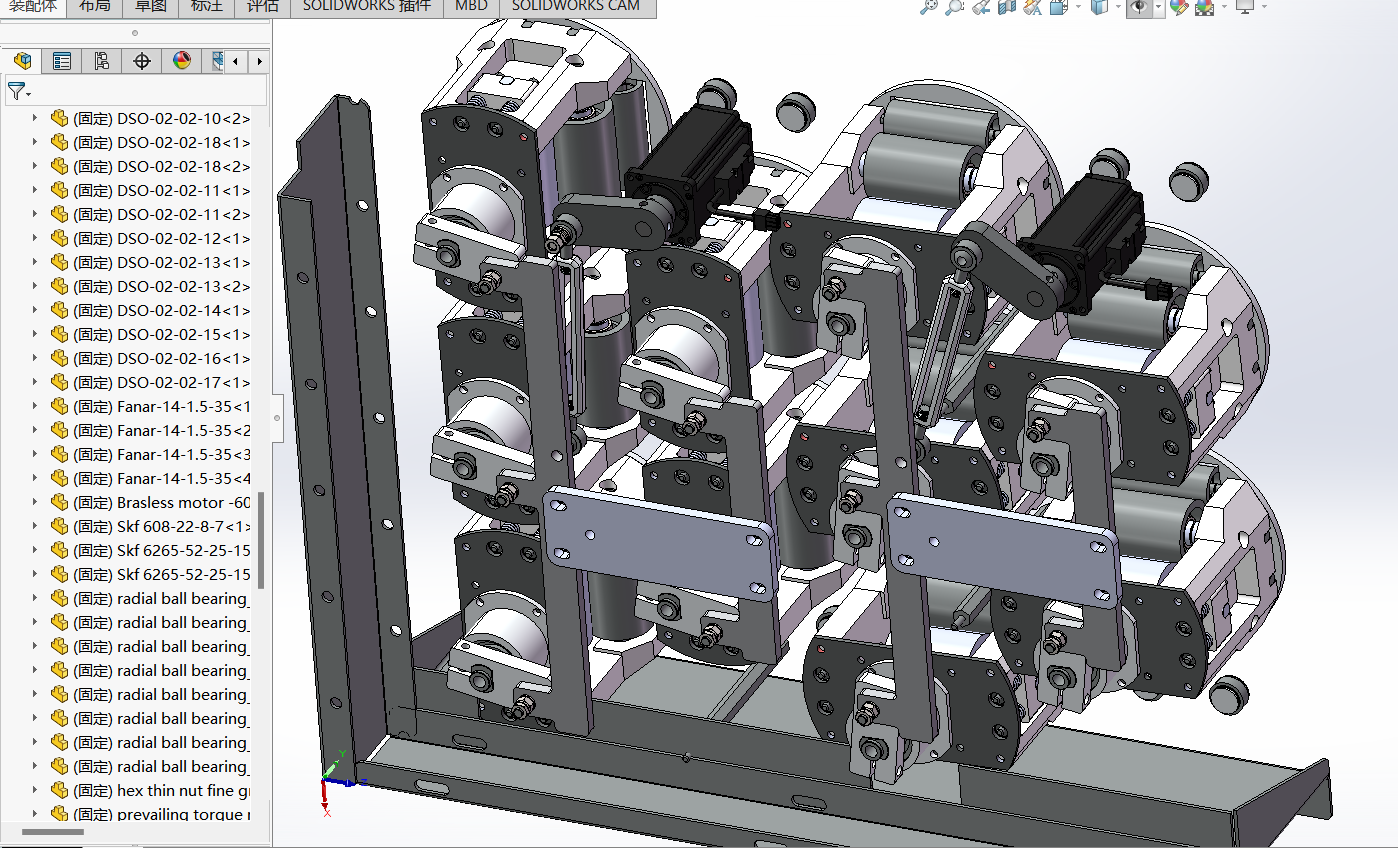1398x848 pixels.
Task: Open the filter funnel dropdown arrow
Action: [x=29, y=94]
